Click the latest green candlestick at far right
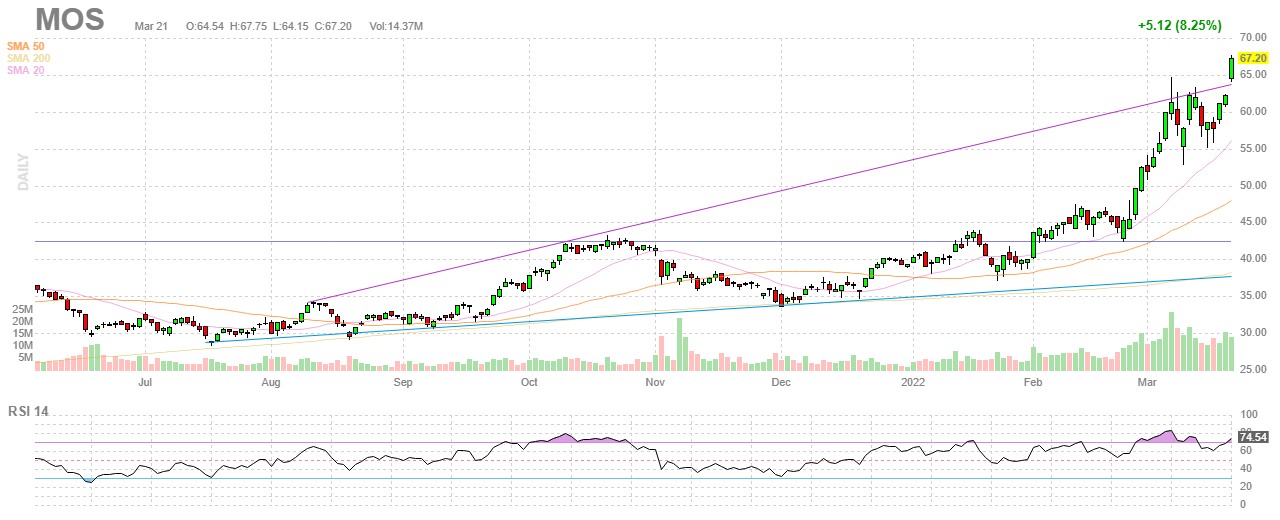Image resolution: width=1280 pixels, height=520 pixels. tap(1231, 68)
